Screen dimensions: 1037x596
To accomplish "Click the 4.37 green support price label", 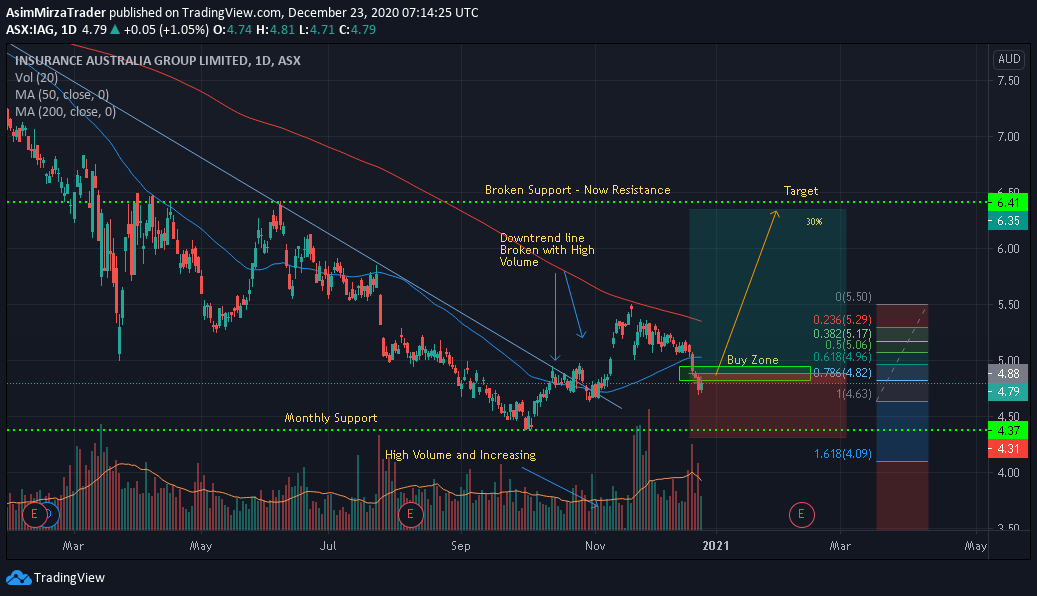I will click(x=1008, y=430).
